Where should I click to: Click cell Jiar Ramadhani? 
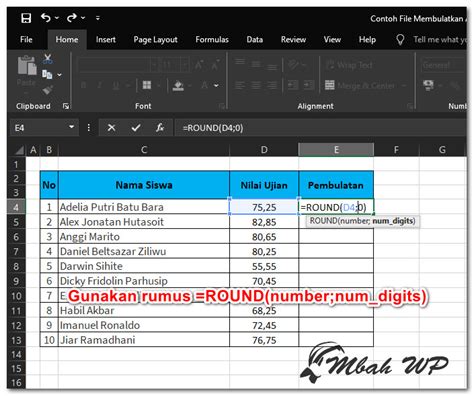(x=144, y=340)
